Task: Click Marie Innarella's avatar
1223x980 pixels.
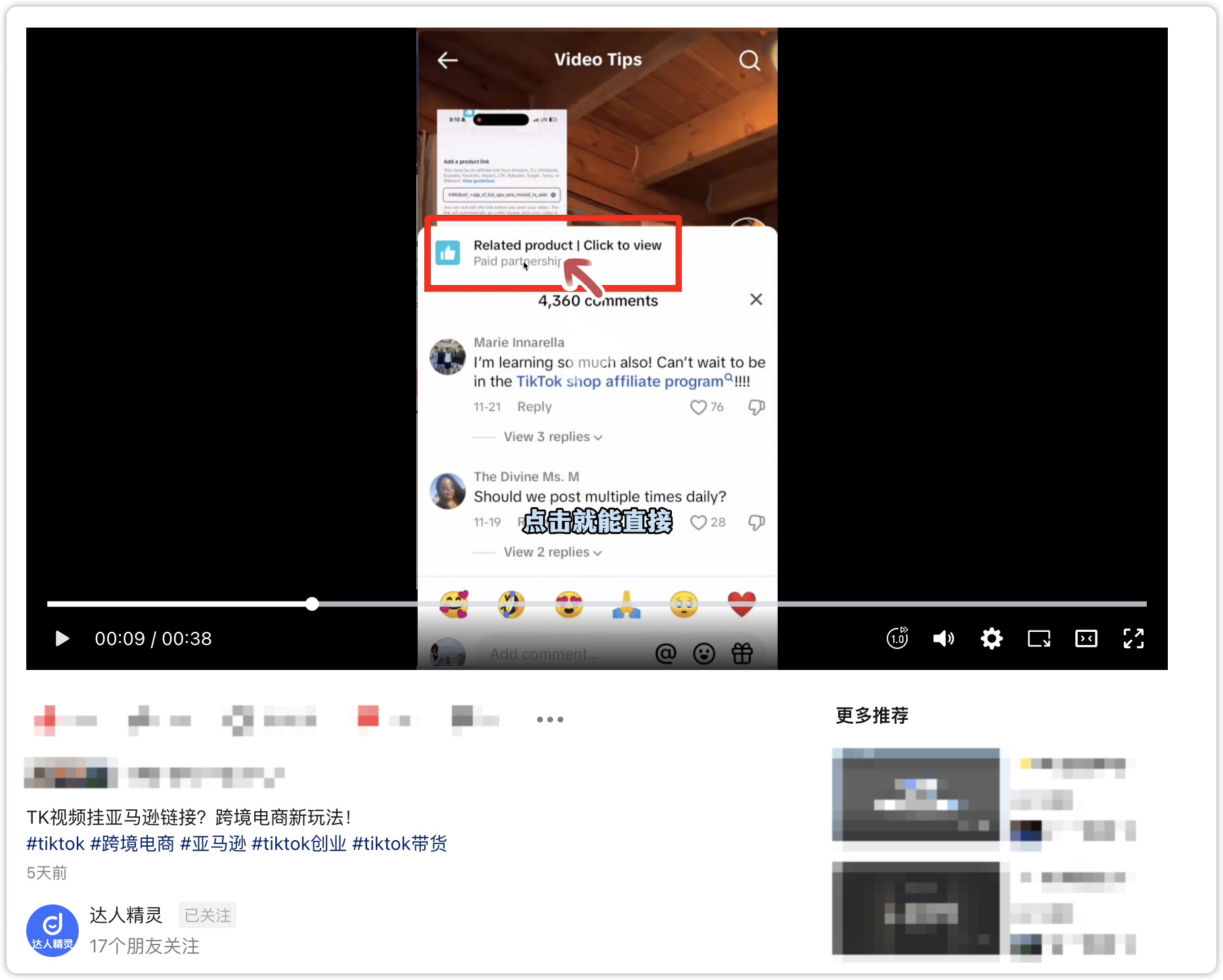Action: [448, 357]
